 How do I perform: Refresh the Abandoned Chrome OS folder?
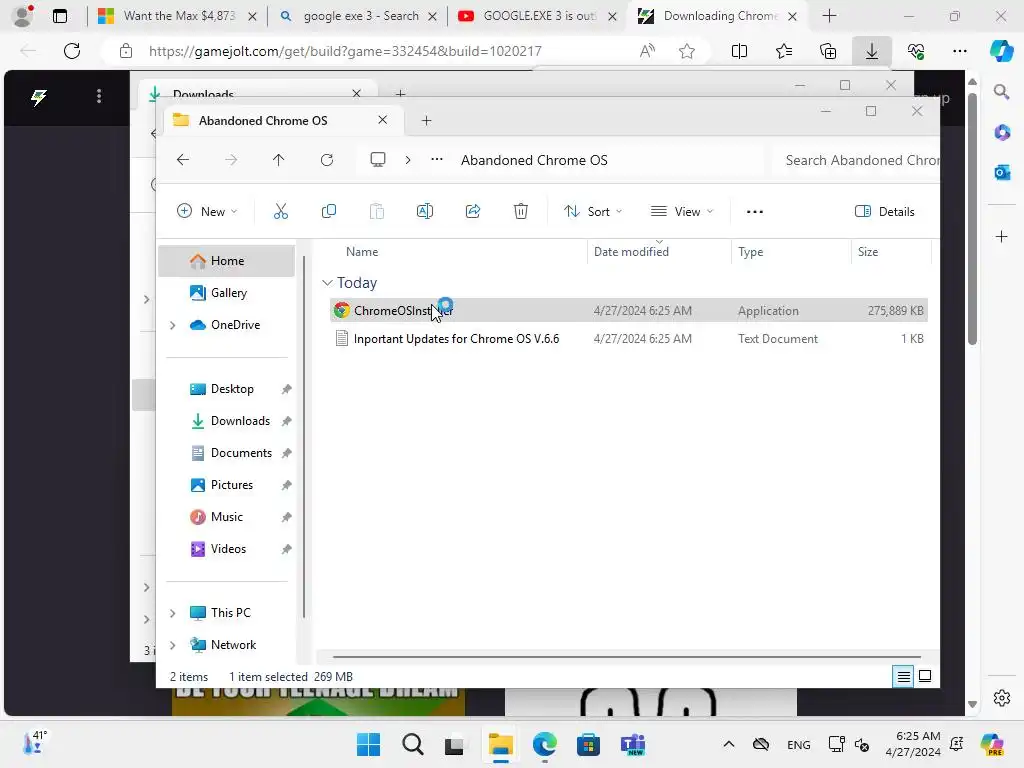pos(327,160)
